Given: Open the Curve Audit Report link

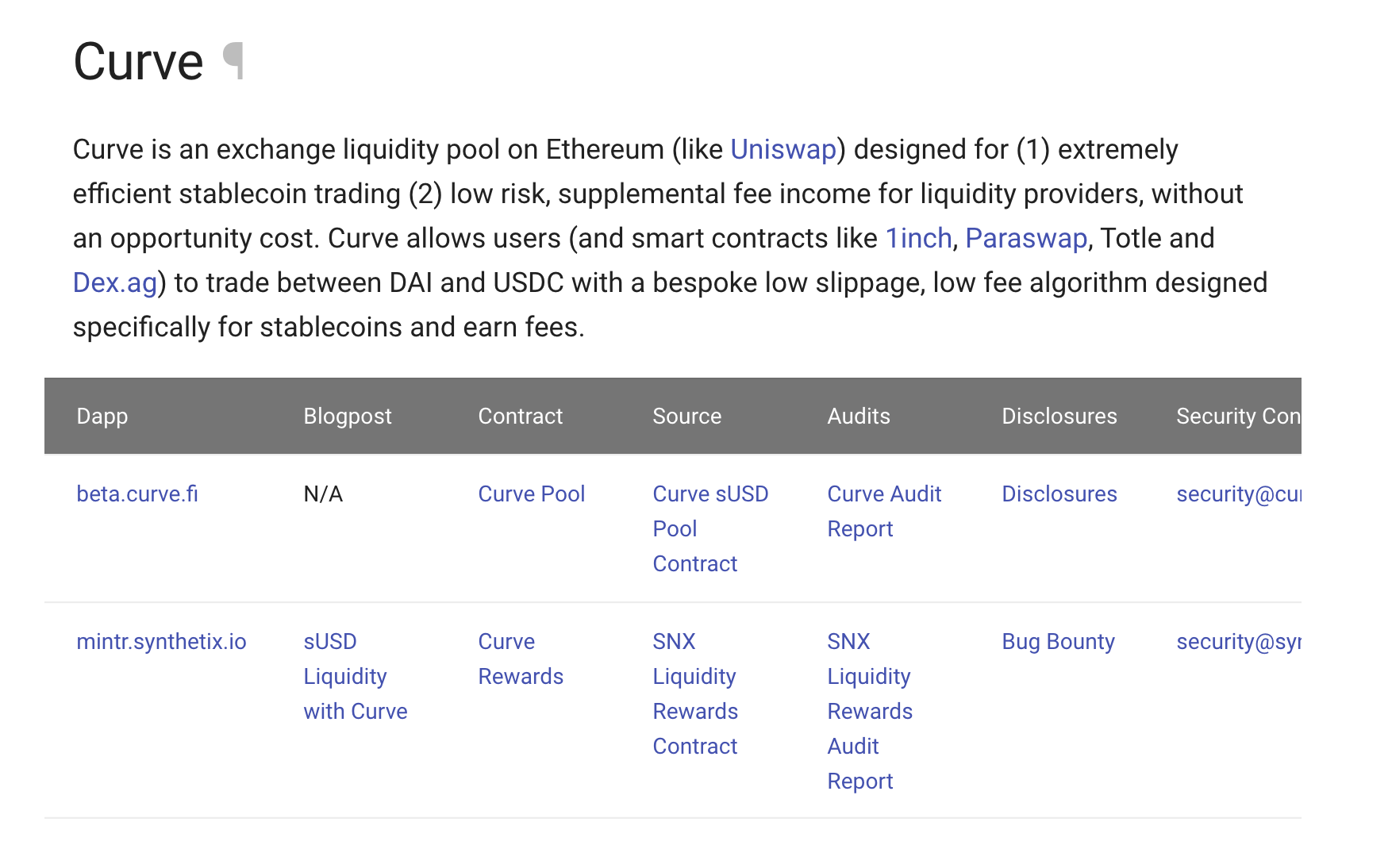Looking at the screenshot, I should click(883, 511).
